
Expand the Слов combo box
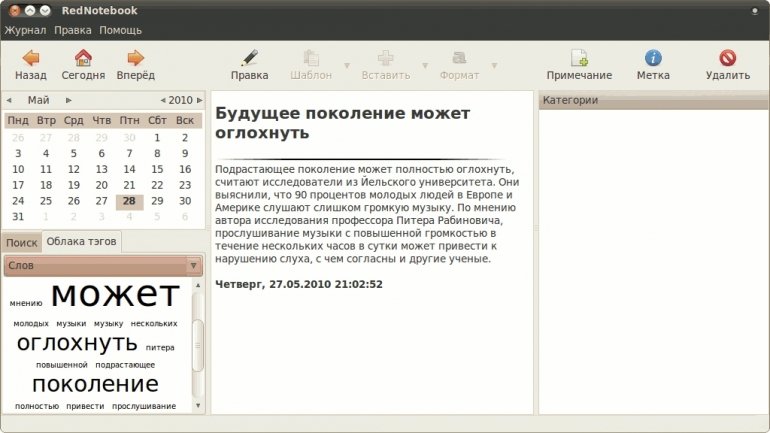coord(193,266)
